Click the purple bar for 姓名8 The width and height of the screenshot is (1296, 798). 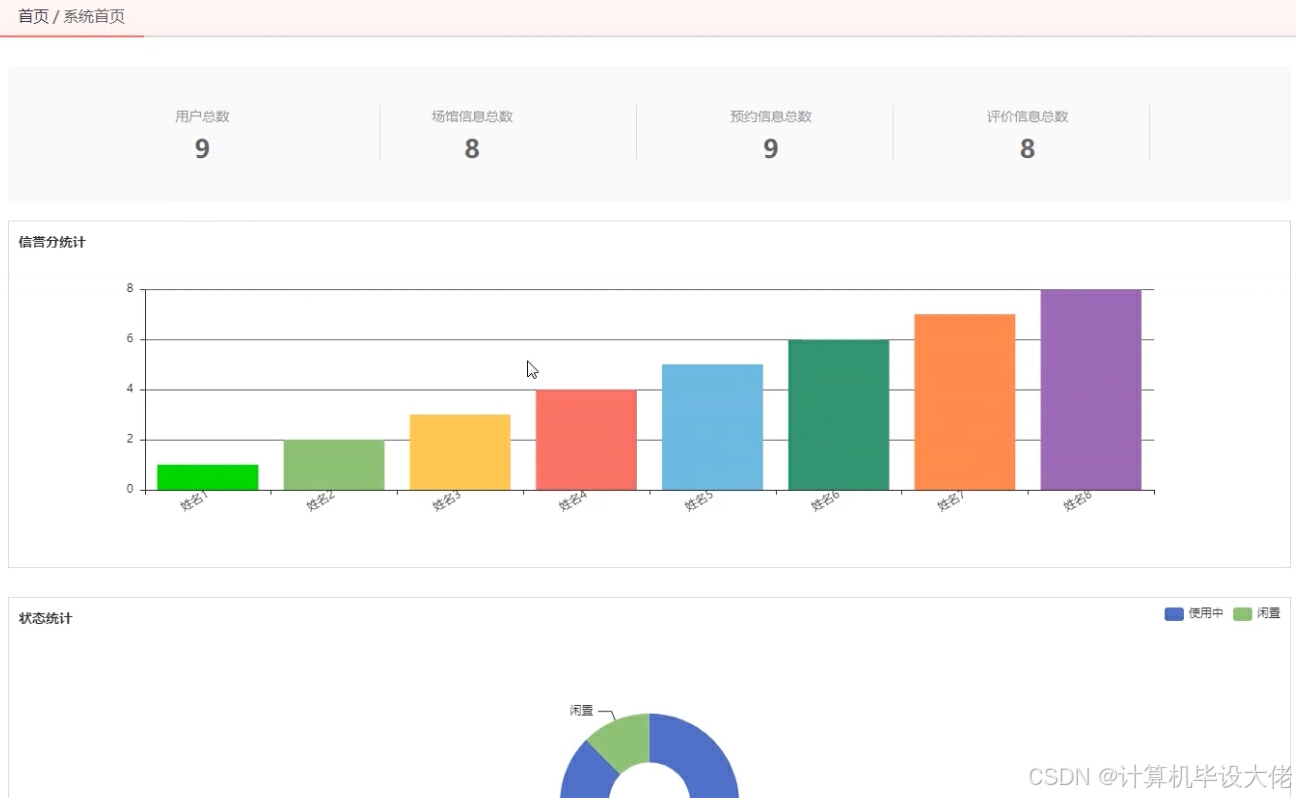[x=1091, y=390]
